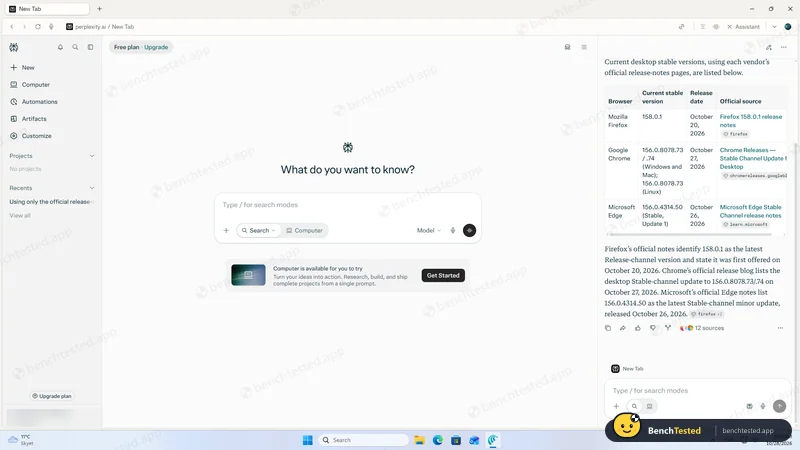Screen dimensions: 800x450
Task: Open the '12 sources' list
Action: click(x=702, y=328)
